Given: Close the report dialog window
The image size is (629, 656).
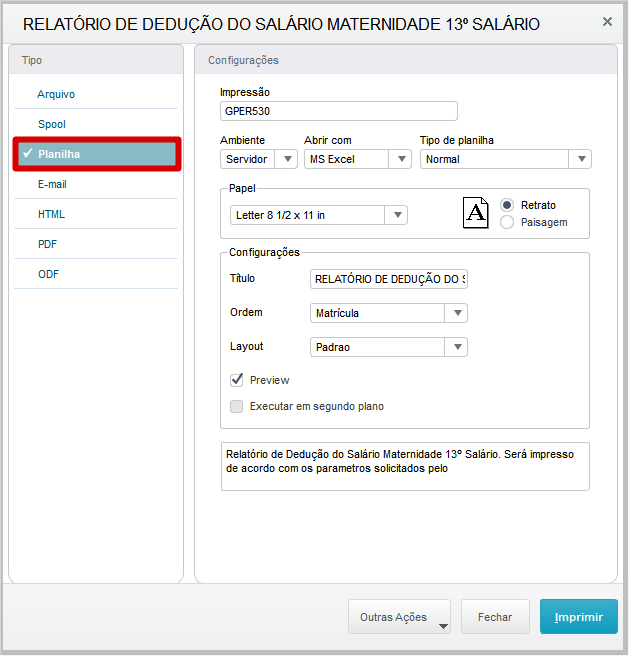Looking at the screenshot, I should click(607, 22).
